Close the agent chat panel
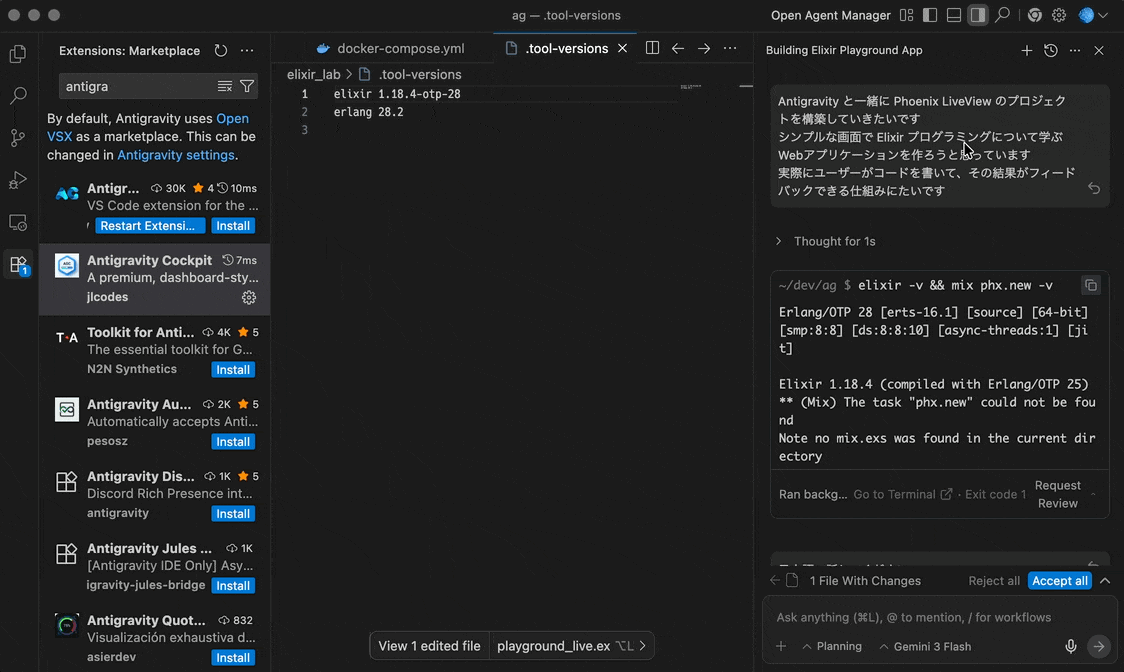The height and width of the screenshot is (672, 1124). point(1099,50)
